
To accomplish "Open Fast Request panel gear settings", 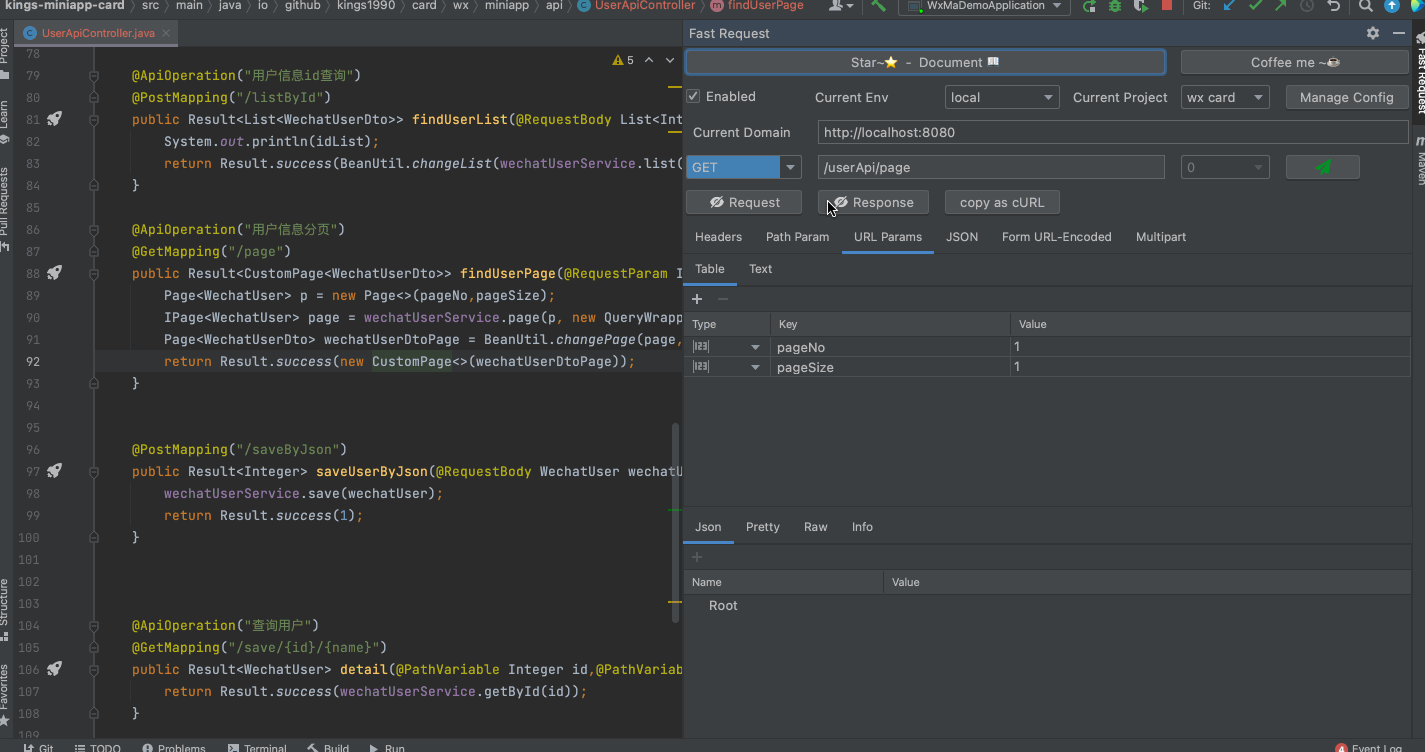I will (x=1373, y=33).
